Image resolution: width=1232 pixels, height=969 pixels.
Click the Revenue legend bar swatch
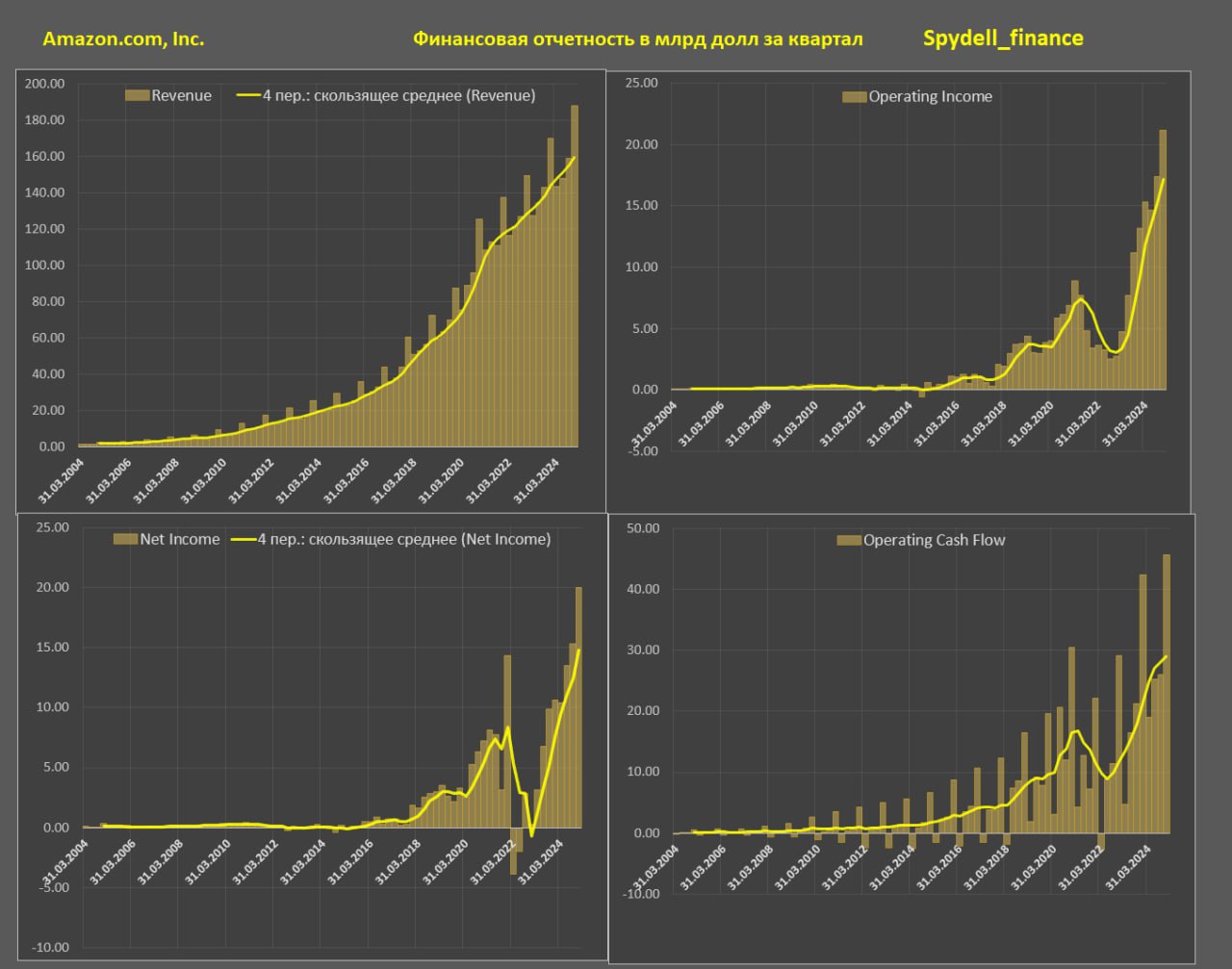138,95
